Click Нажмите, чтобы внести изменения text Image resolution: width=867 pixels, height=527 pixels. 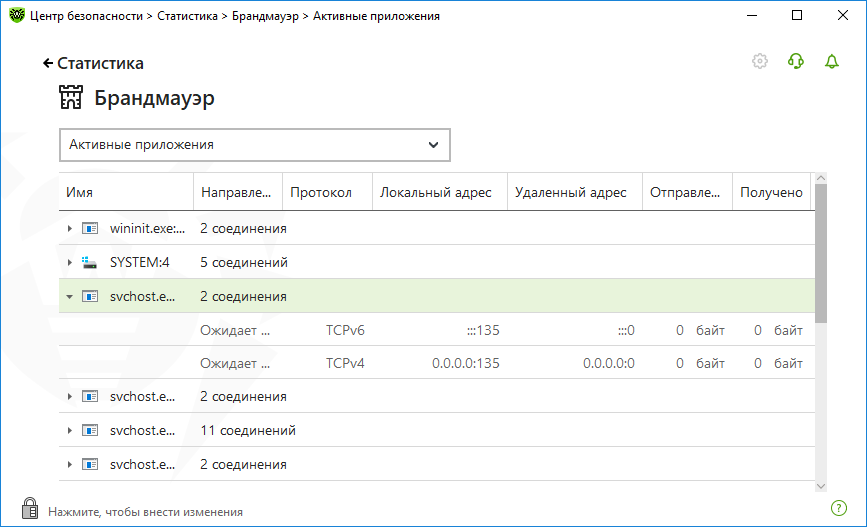point(145,512)
